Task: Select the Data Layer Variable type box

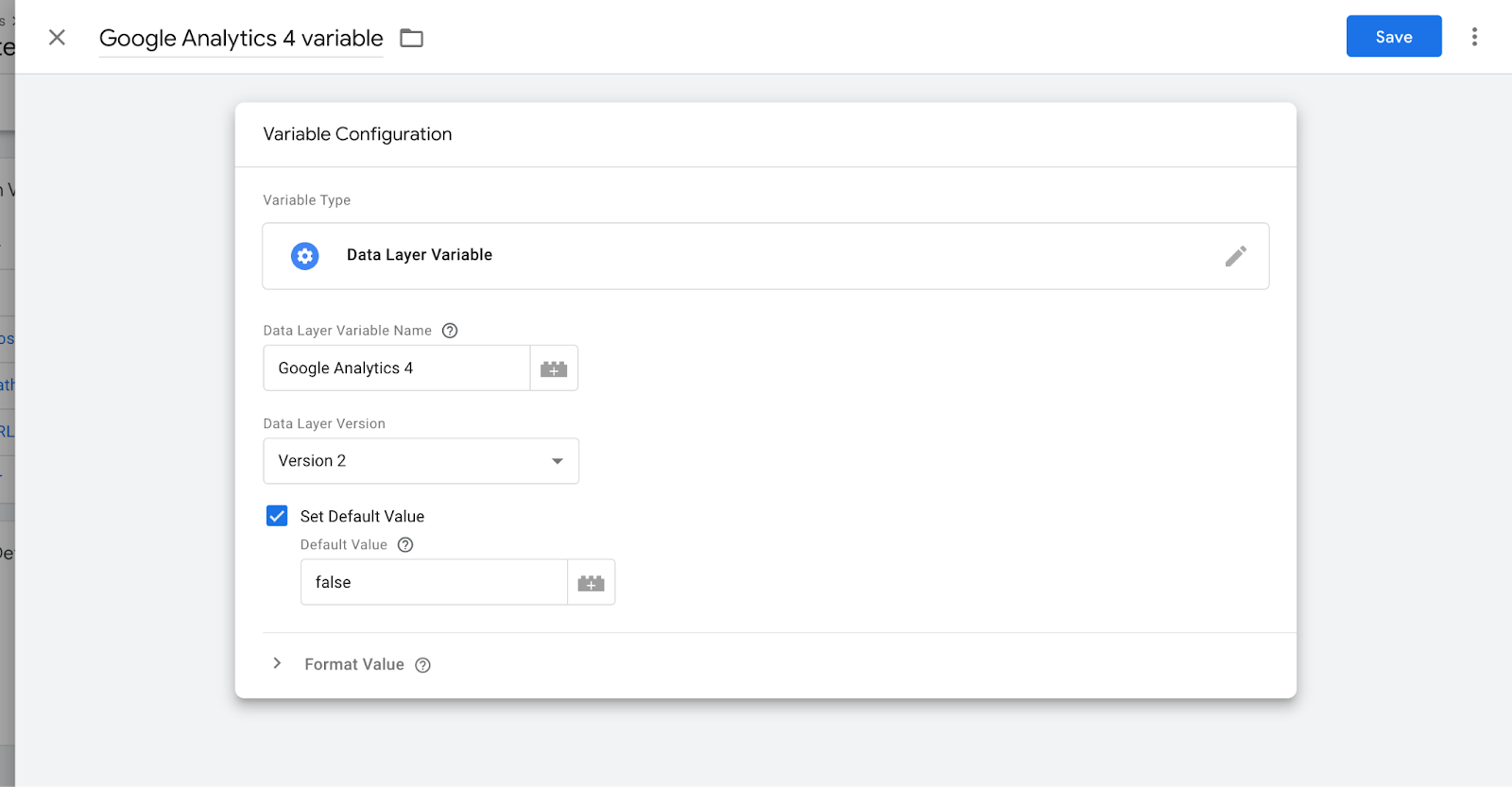Action: 765,256
